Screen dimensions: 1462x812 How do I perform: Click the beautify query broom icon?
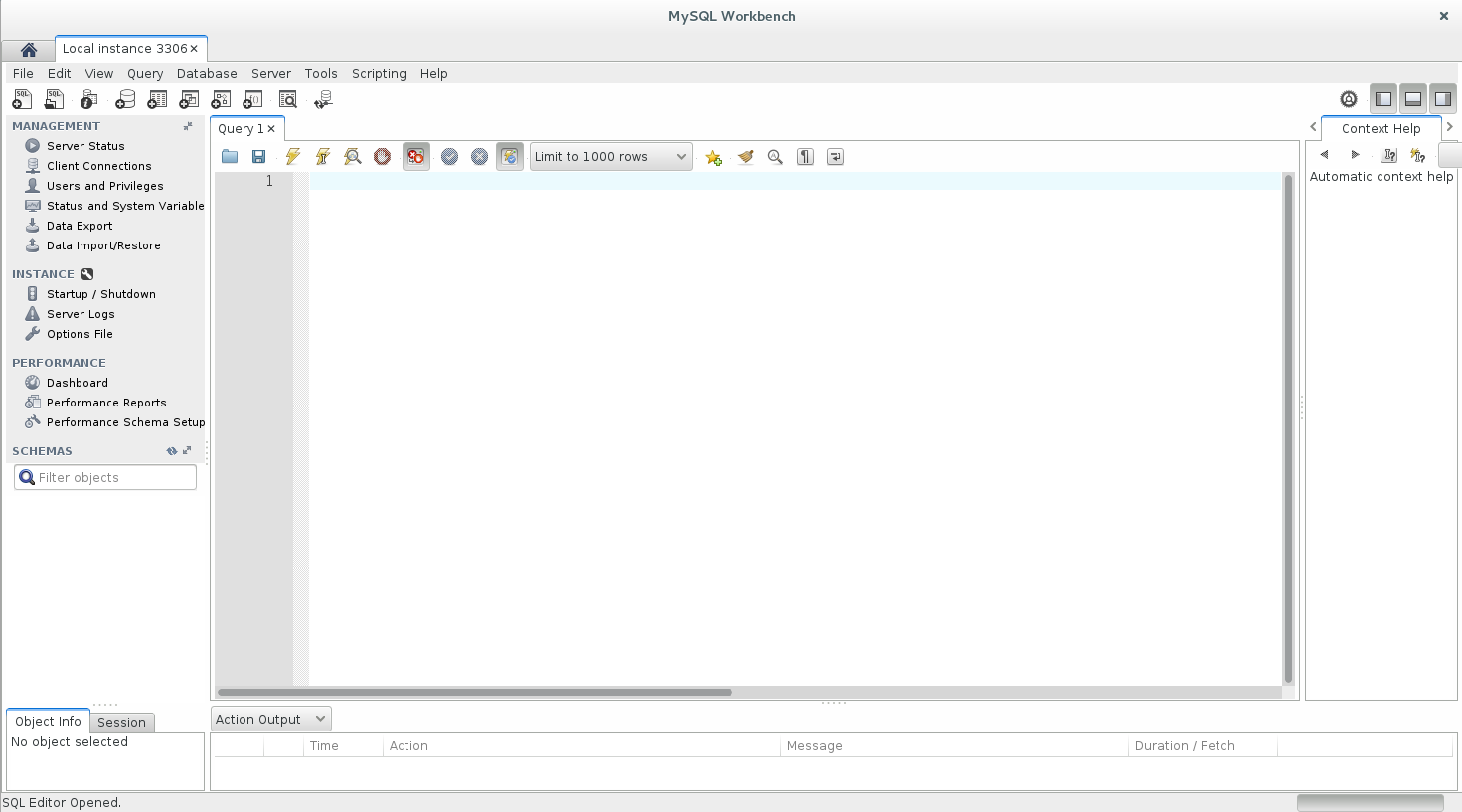point(745,157)
